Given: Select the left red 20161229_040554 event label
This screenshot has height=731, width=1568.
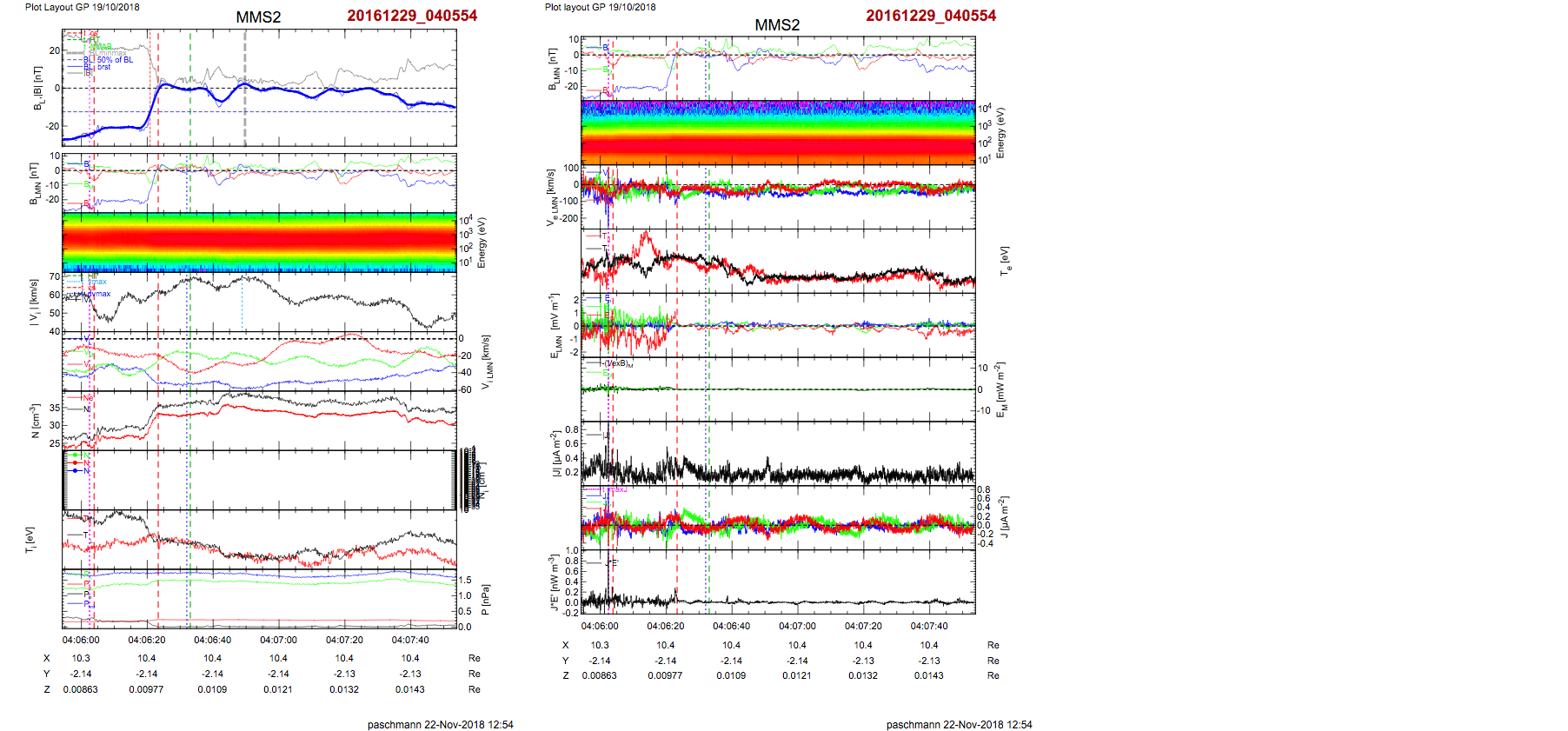Looking at the screenshot, I should (411, 16).
